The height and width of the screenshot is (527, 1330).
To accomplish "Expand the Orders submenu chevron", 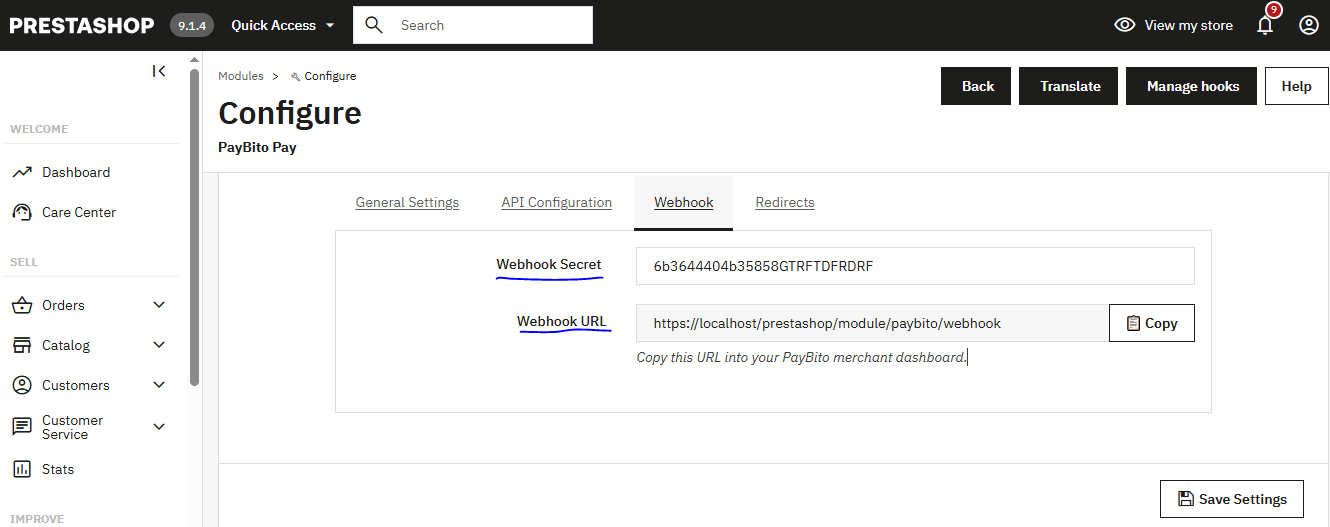I will [x=159, y=305].
